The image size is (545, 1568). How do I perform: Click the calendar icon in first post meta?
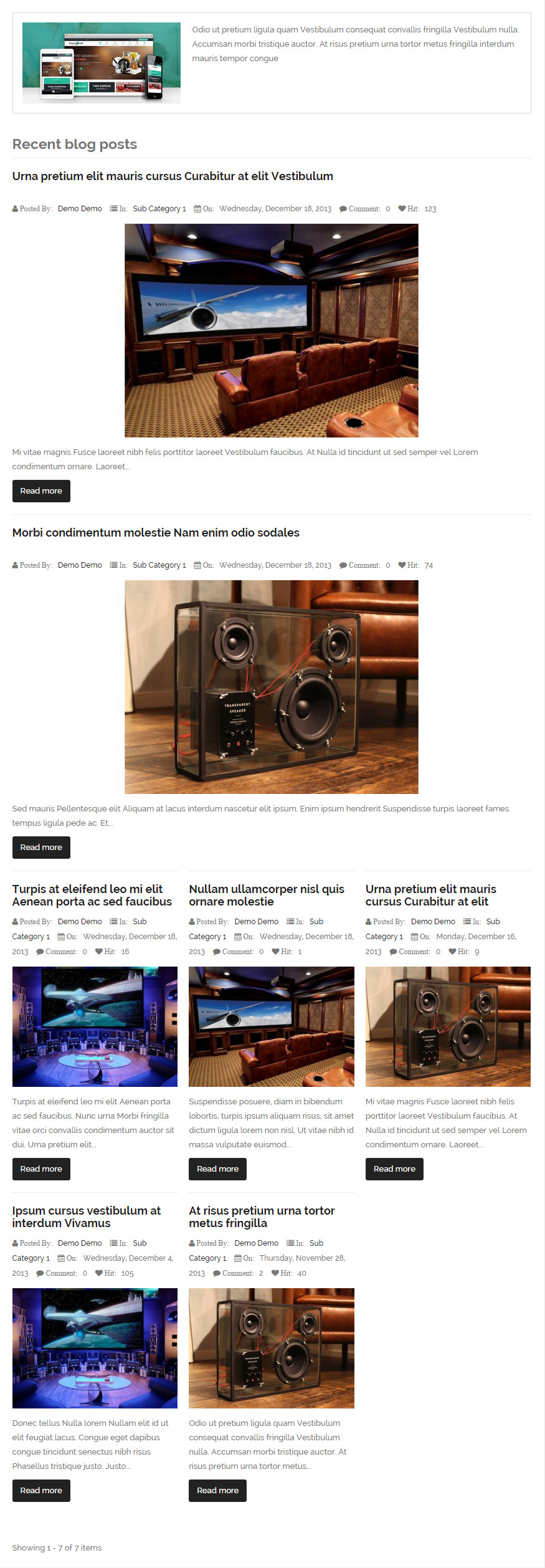197,209
